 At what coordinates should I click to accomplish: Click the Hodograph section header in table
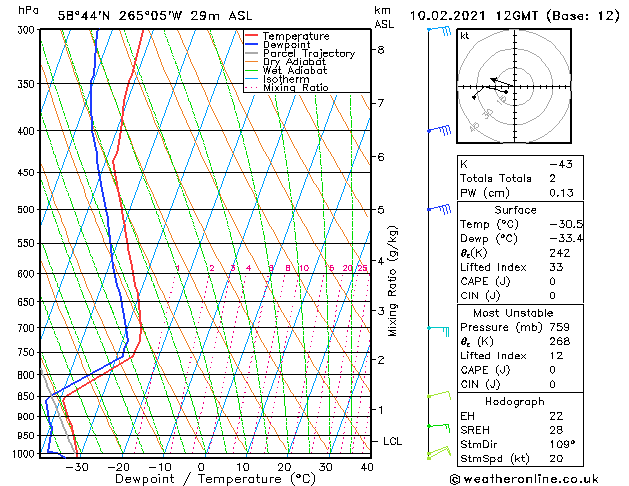[508, 401]
